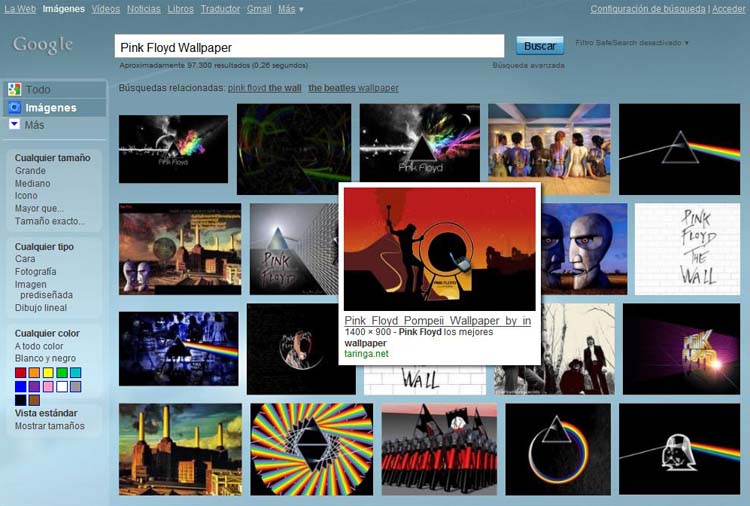
Task: Filter by Cara type
Action: 25,259
